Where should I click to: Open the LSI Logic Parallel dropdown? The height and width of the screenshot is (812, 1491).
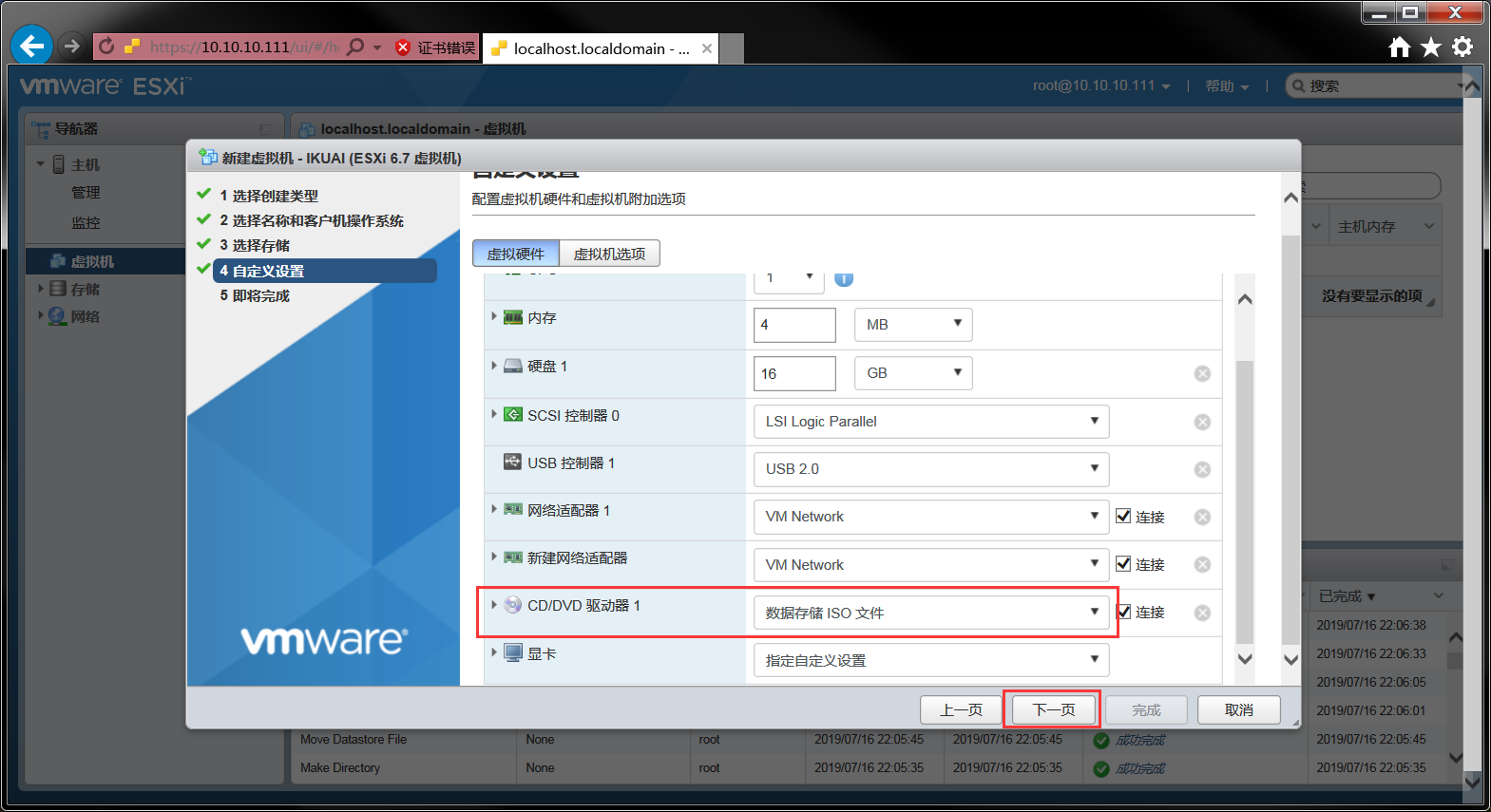click(x=931, y=422)
